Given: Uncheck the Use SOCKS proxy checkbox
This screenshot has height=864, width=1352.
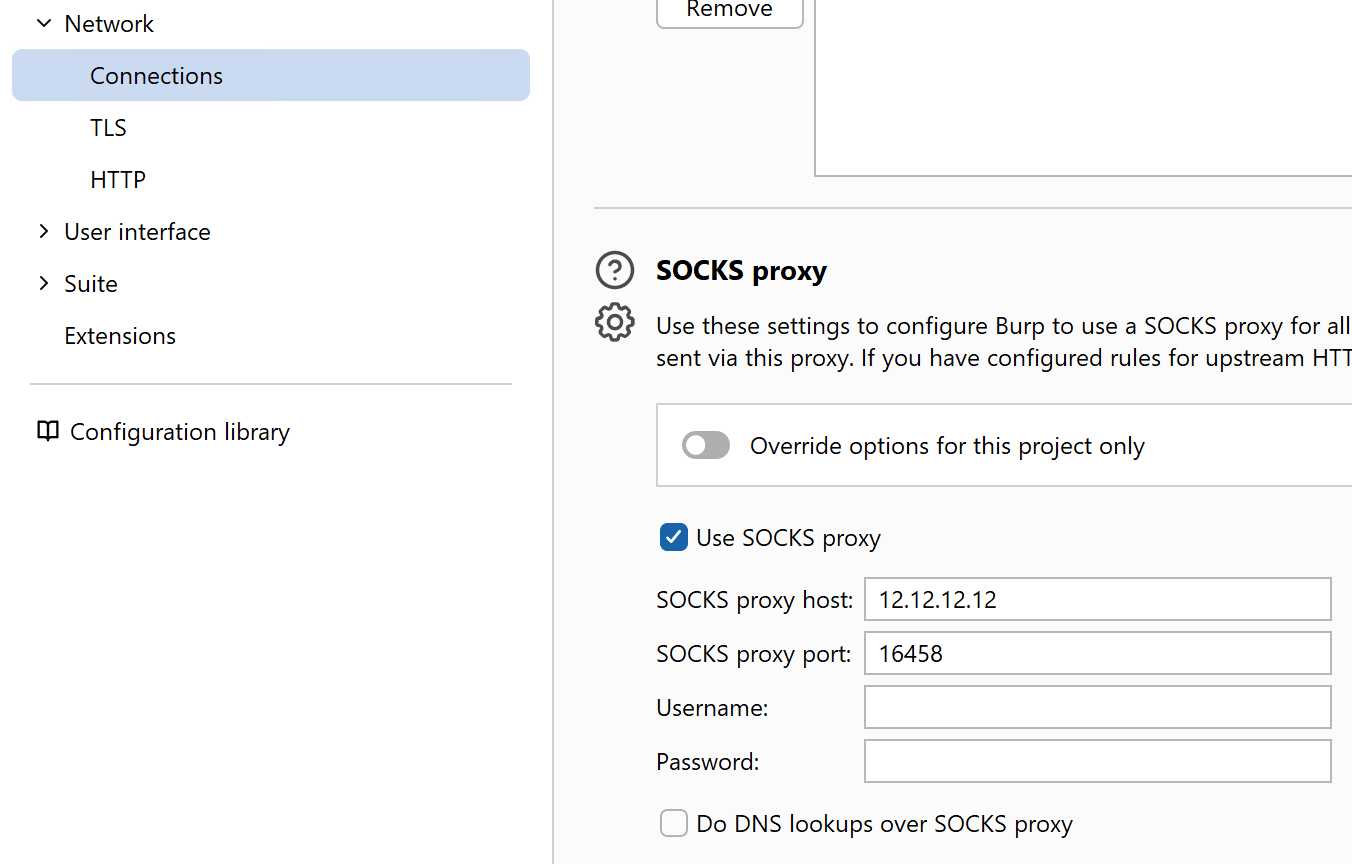Looking at the screenshot, I should coord(673,537).
